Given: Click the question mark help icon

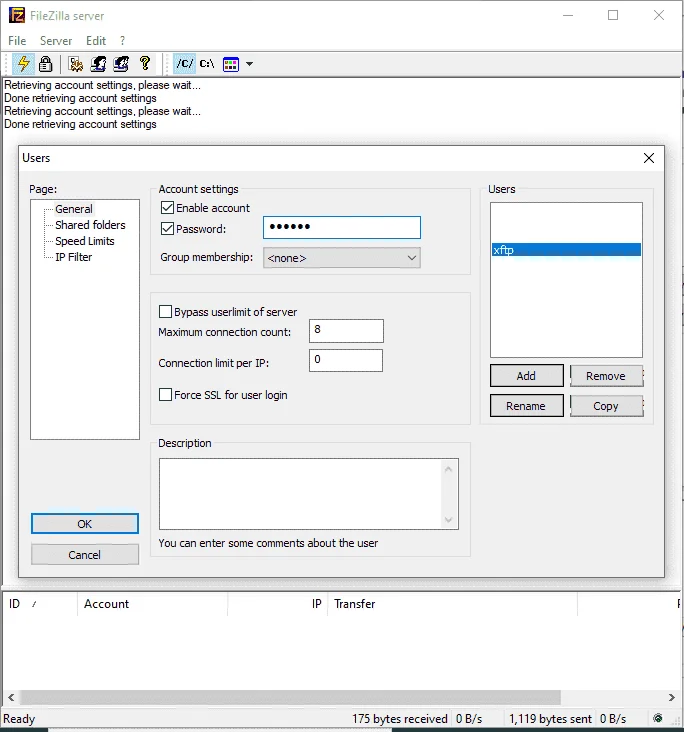Looking at the screenshot, I should coord(145,63).
